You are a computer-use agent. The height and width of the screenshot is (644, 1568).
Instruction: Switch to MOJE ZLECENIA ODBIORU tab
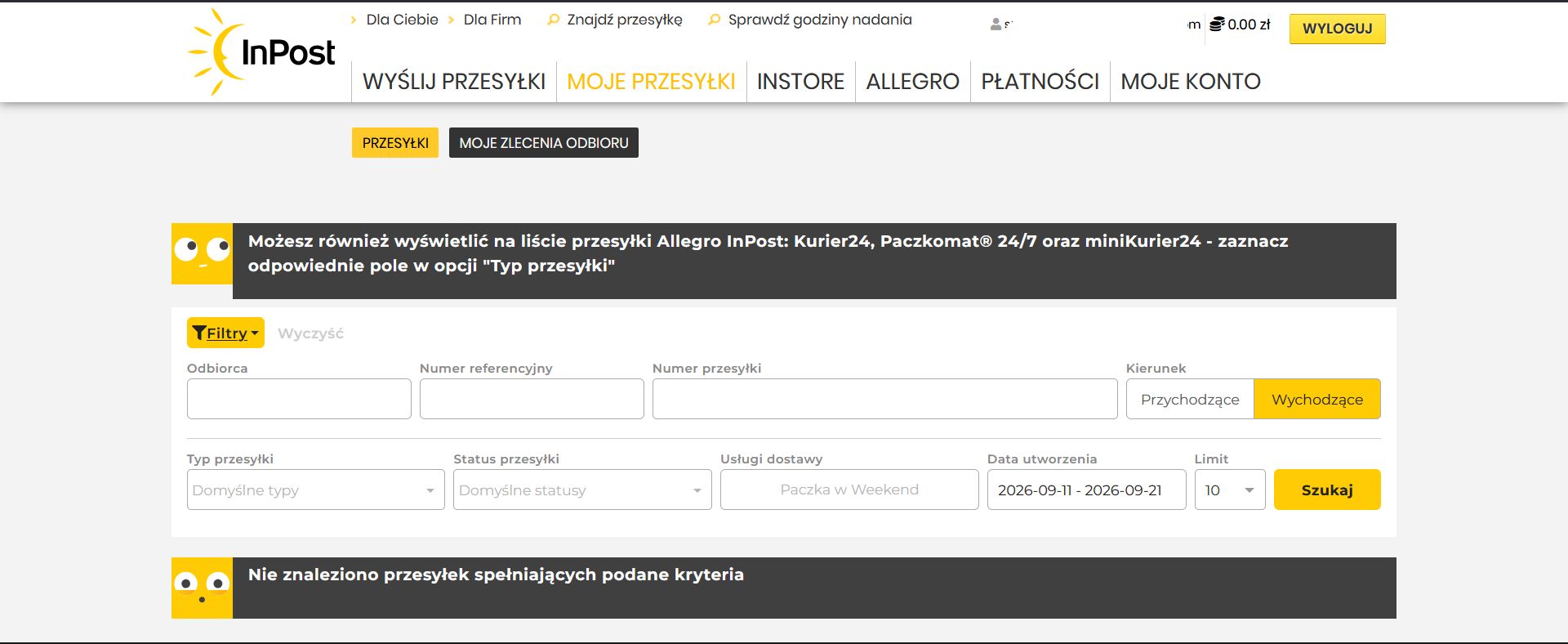pyautogui.click(x=544, y=143)
